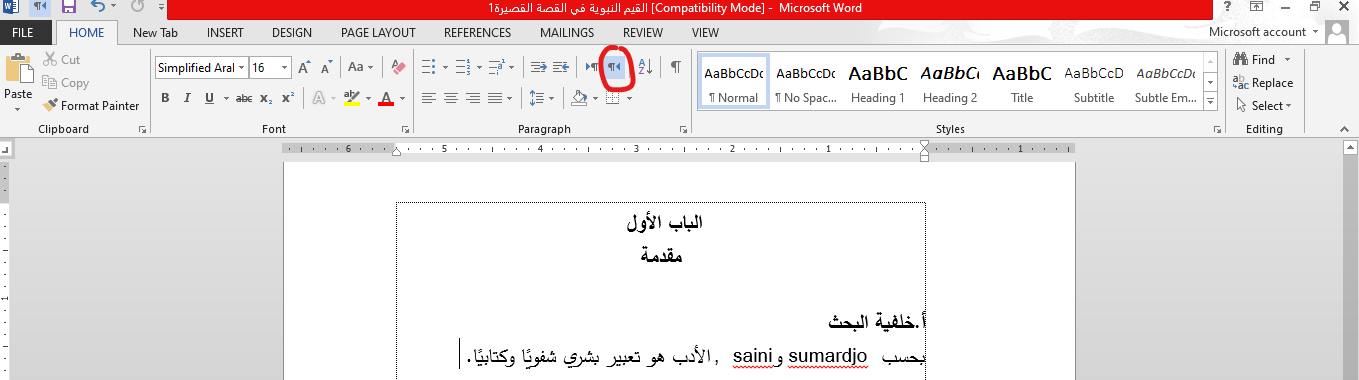
Task: Toggle Subscript formatting
Action: click(266, 98)
